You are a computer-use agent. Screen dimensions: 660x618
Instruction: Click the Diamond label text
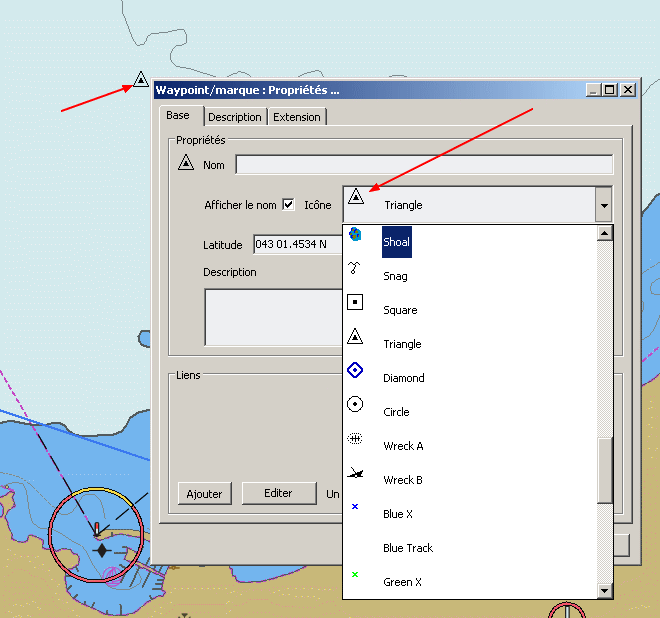click(x=404, y=378)
